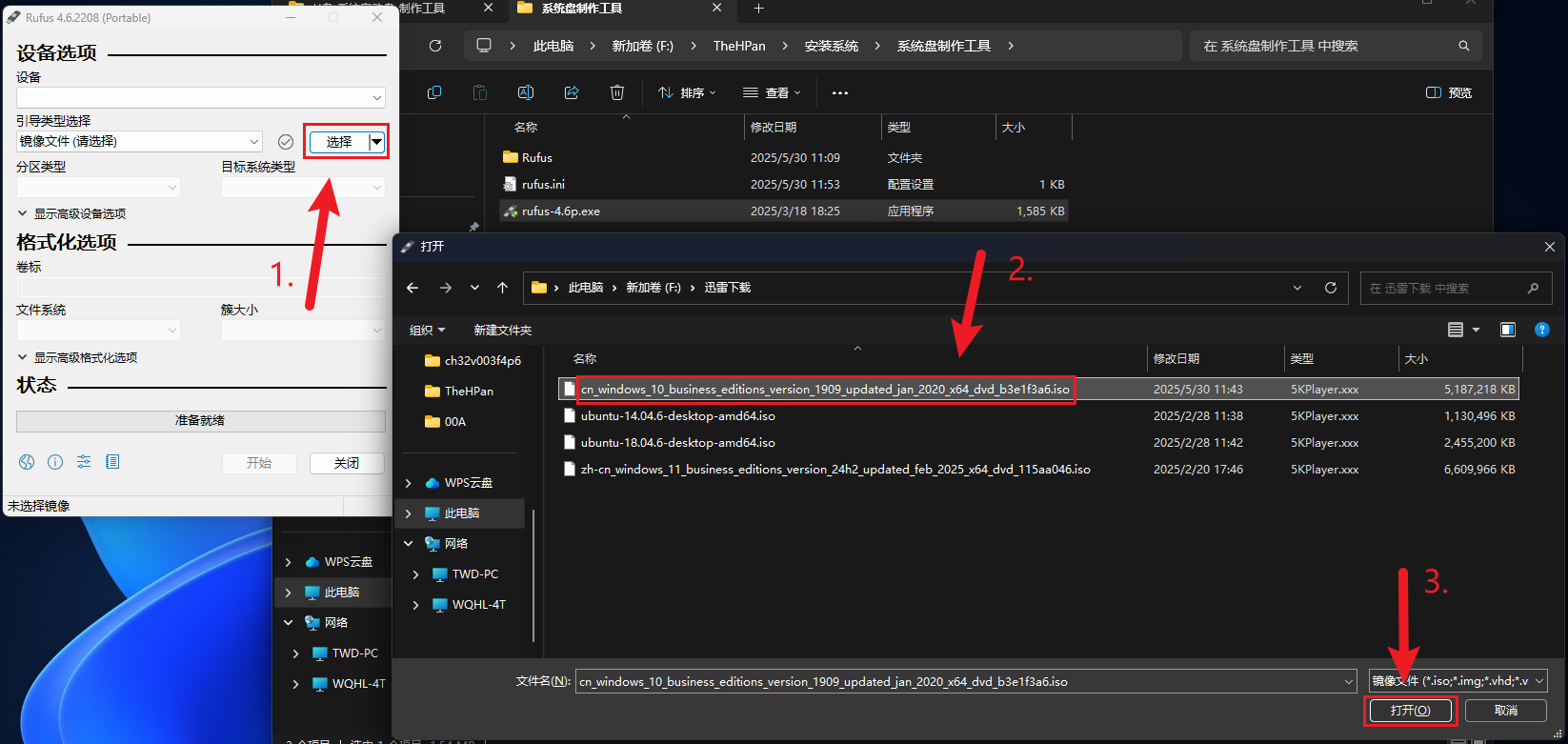Open Rufus language globe icon
Viewport: 1568px width, 744px height.
click(x=27, y=462)
